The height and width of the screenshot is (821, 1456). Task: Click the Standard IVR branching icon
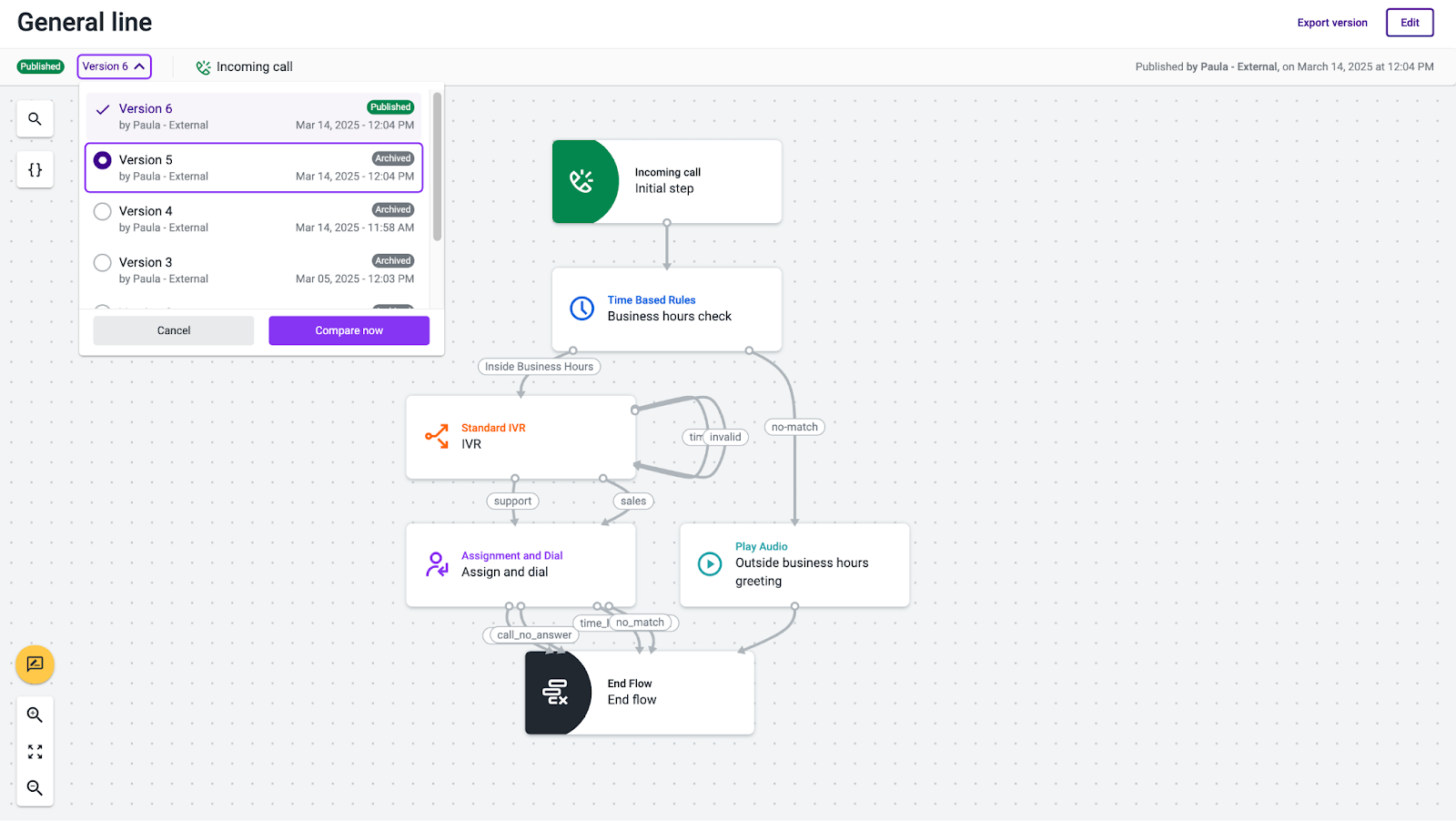(437, 436)
